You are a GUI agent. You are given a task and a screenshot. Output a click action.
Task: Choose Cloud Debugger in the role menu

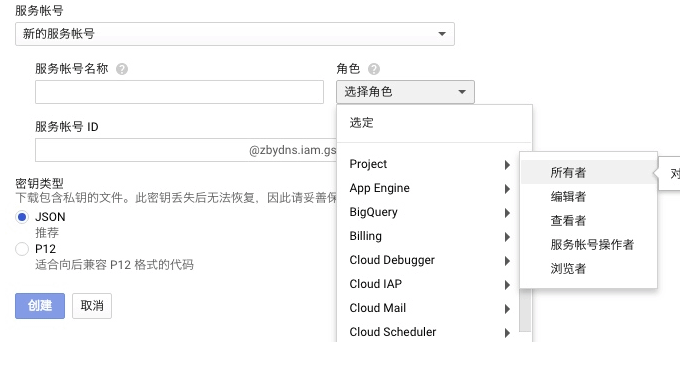tap(428, 260)
